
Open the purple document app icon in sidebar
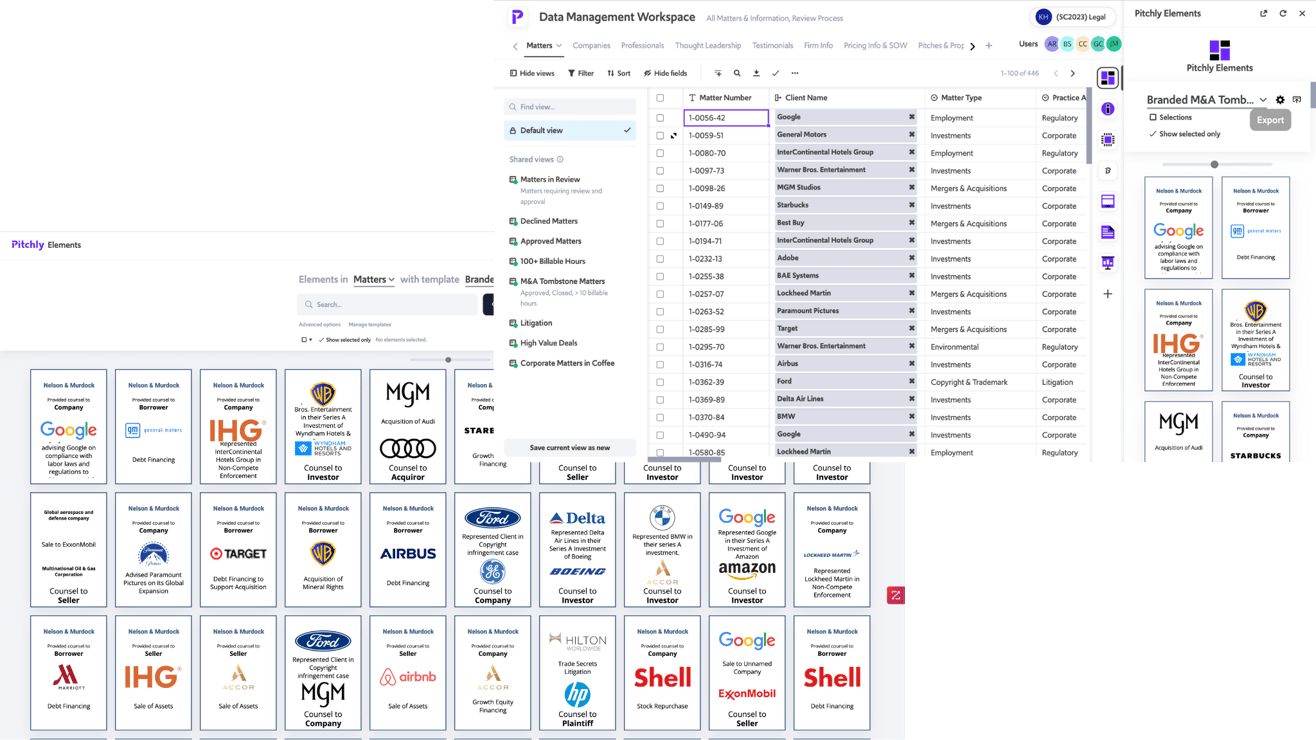click(x=1107, y=232)
